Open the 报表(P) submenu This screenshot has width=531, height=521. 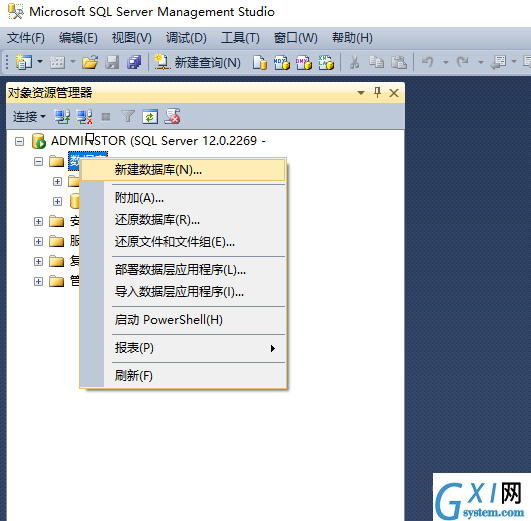[x=183, y=348]
